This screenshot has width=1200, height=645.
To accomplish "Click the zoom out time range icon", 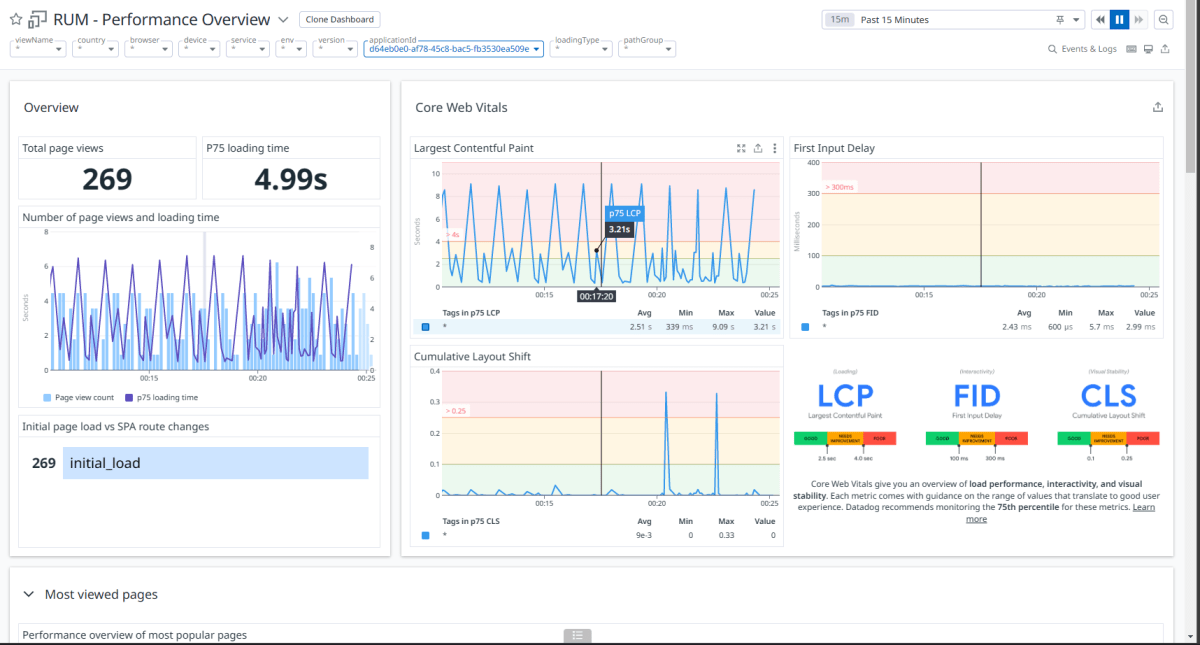I will [1164, 20].
